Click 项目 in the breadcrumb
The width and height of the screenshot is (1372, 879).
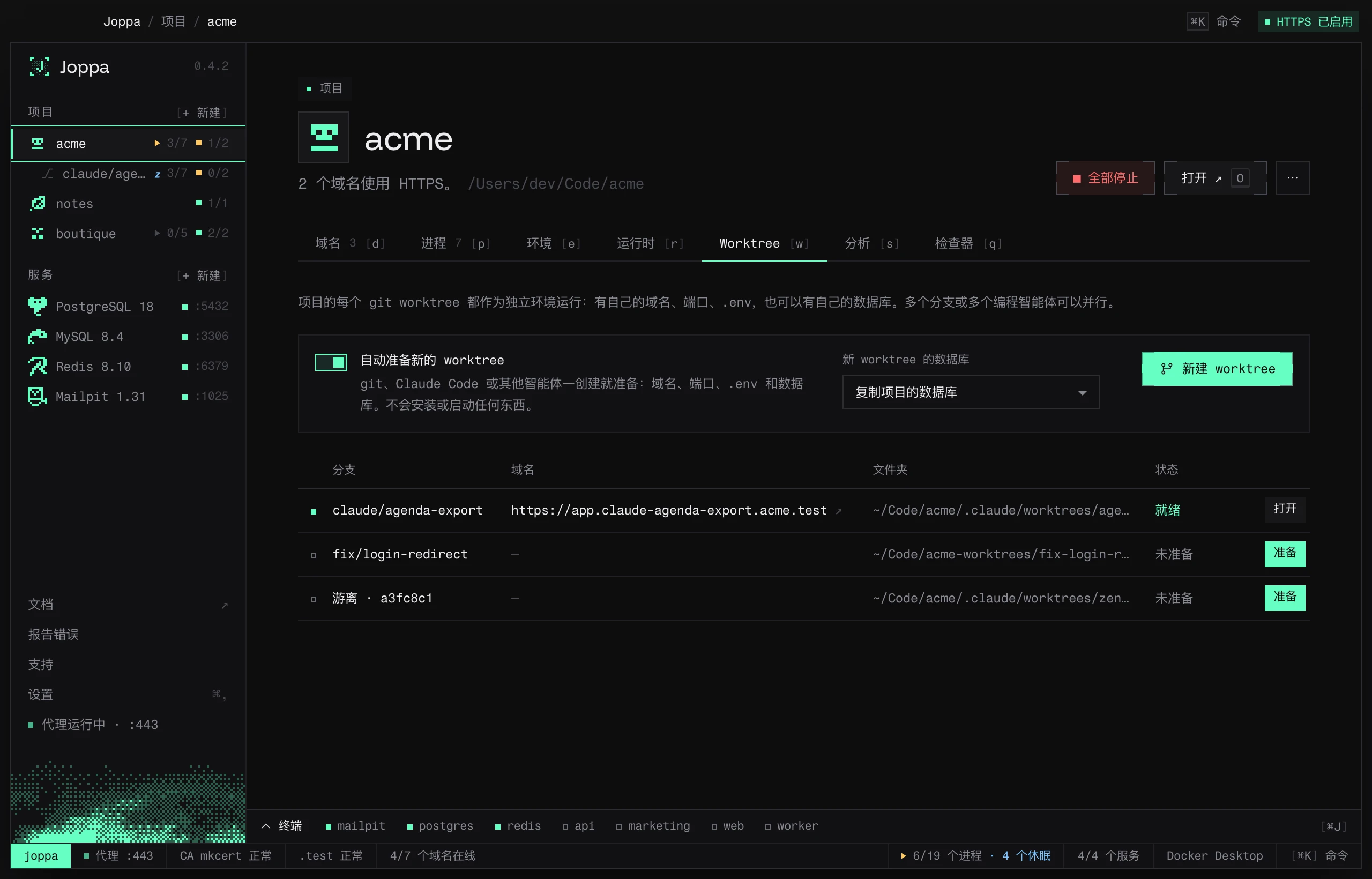click(x=174, y=21)
